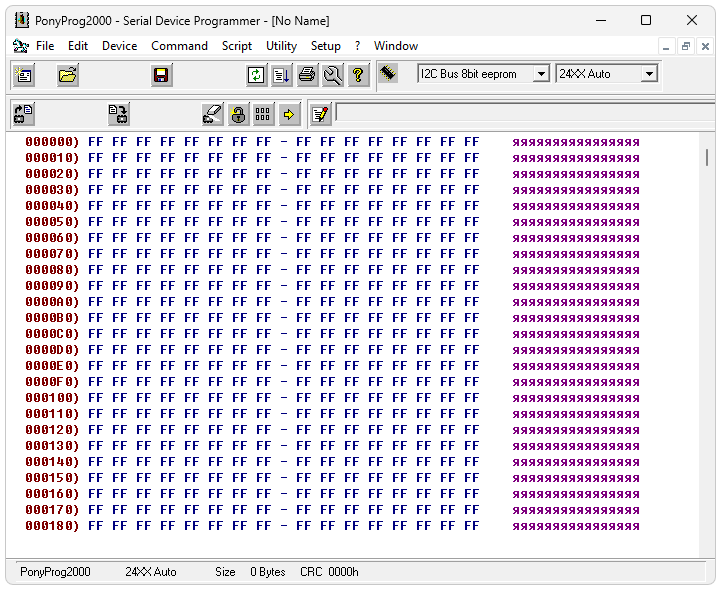
Task: Click the Erase device icon
Action: (212, 114)
